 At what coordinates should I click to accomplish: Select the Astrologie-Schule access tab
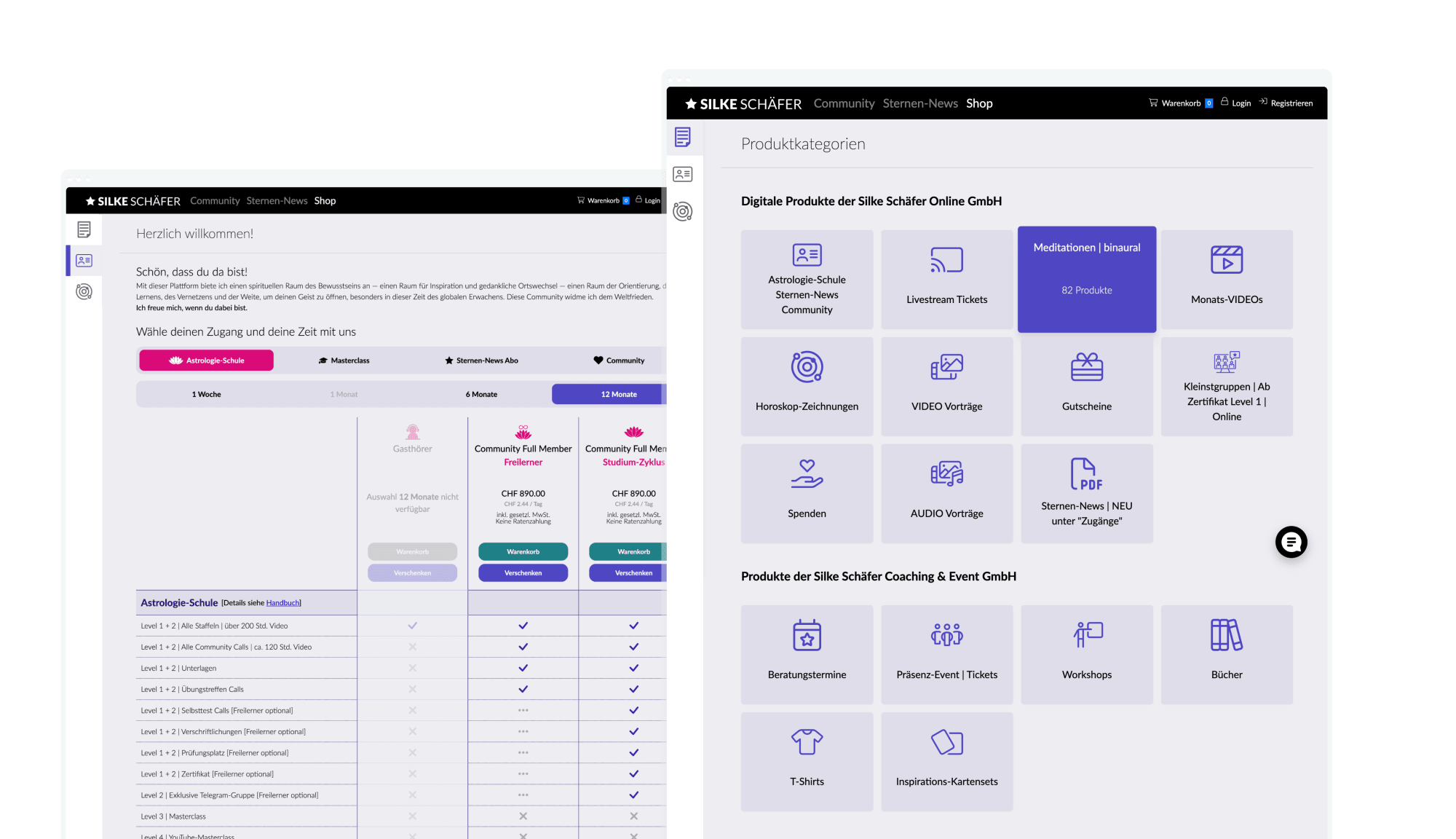tap(206, 361)
